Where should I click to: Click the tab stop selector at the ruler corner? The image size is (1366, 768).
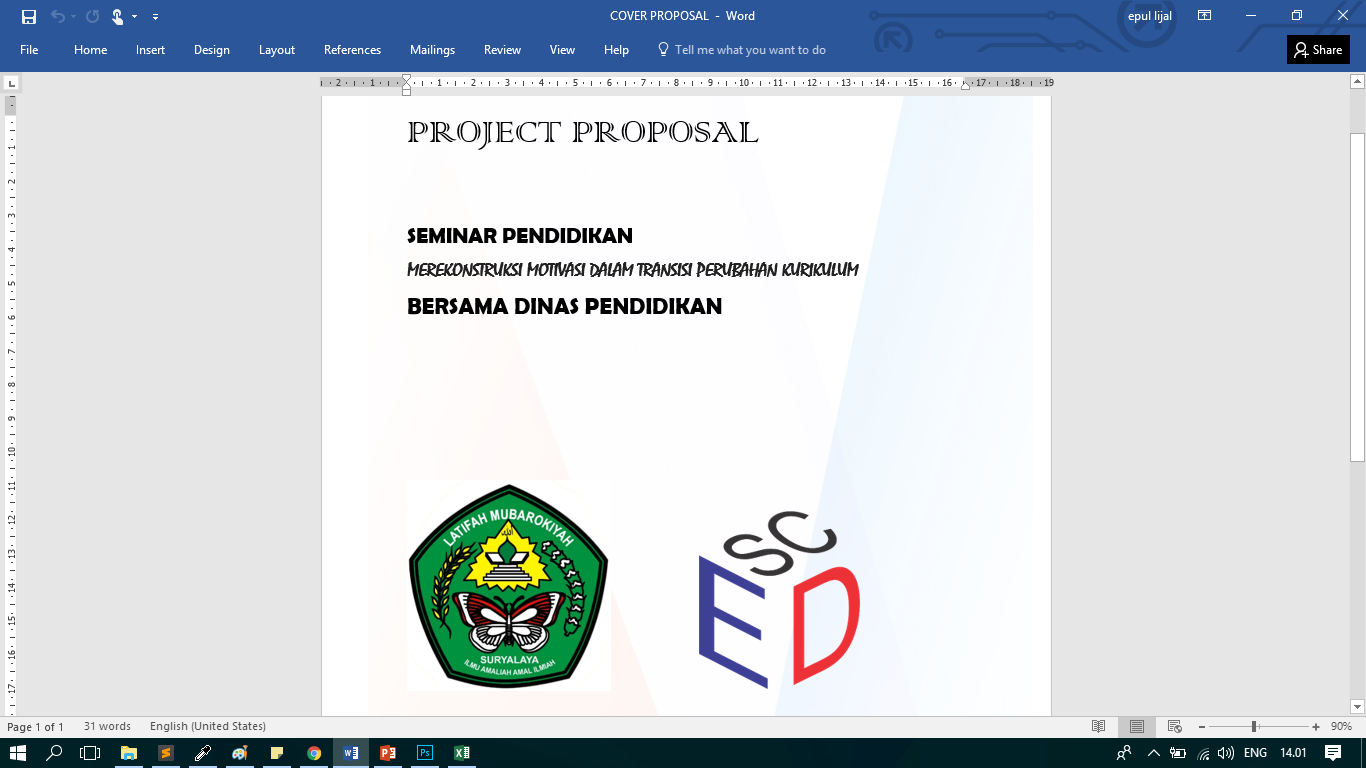click(11, 83)
